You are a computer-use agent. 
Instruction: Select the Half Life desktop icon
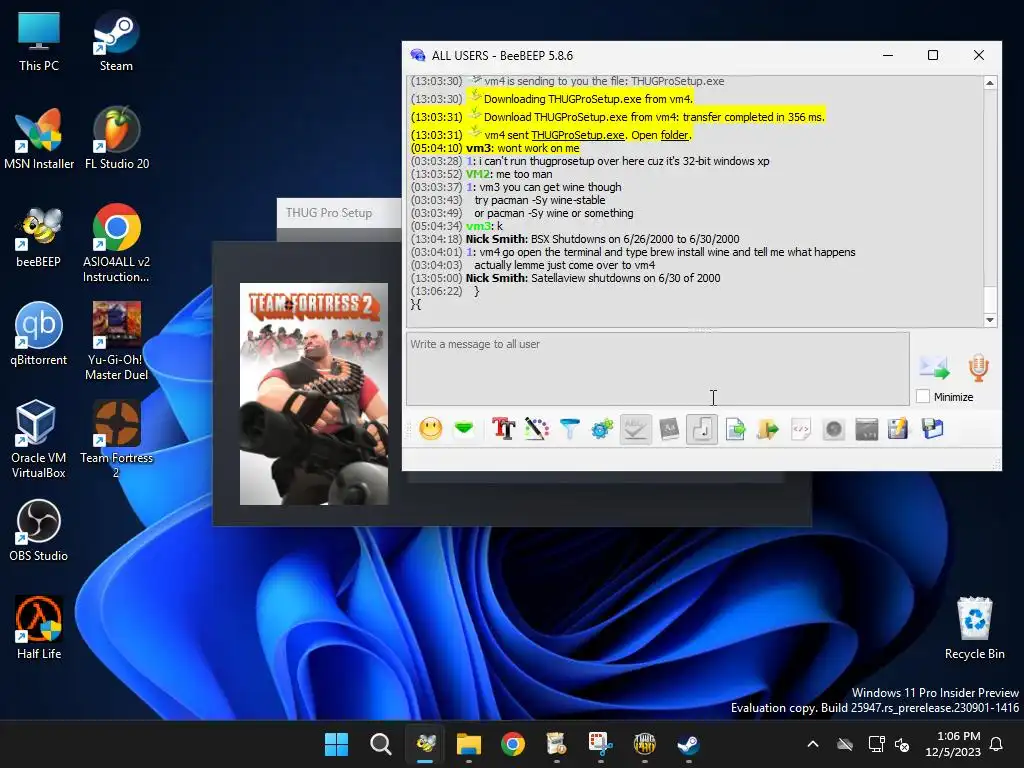click(x=39, y=628)
